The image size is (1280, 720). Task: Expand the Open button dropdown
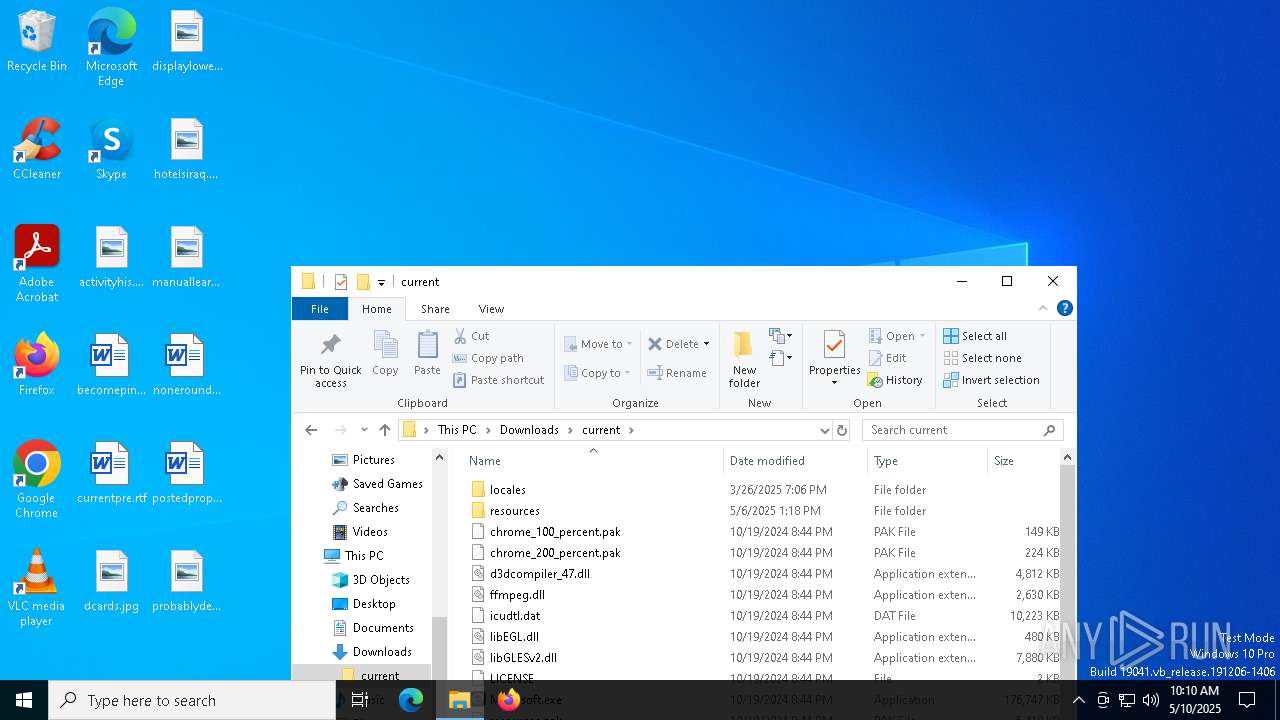click(922, 336)
